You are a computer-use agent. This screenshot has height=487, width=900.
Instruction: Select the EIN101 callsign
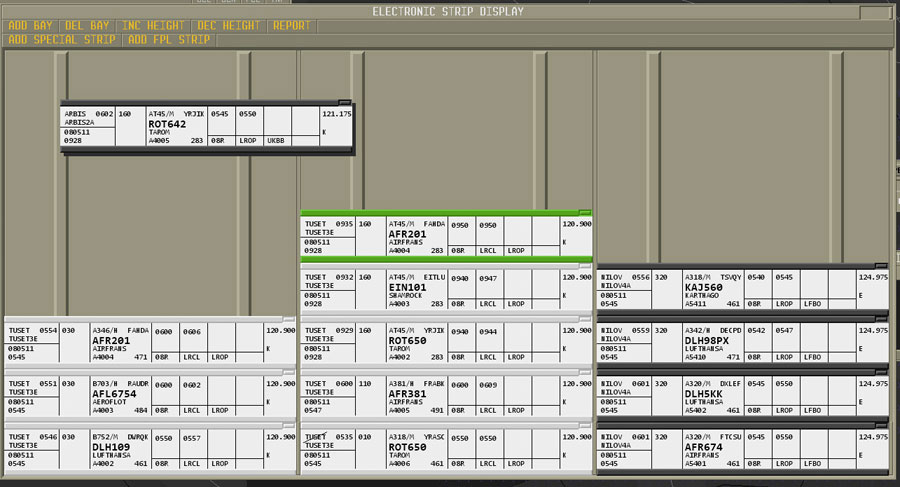407,288
